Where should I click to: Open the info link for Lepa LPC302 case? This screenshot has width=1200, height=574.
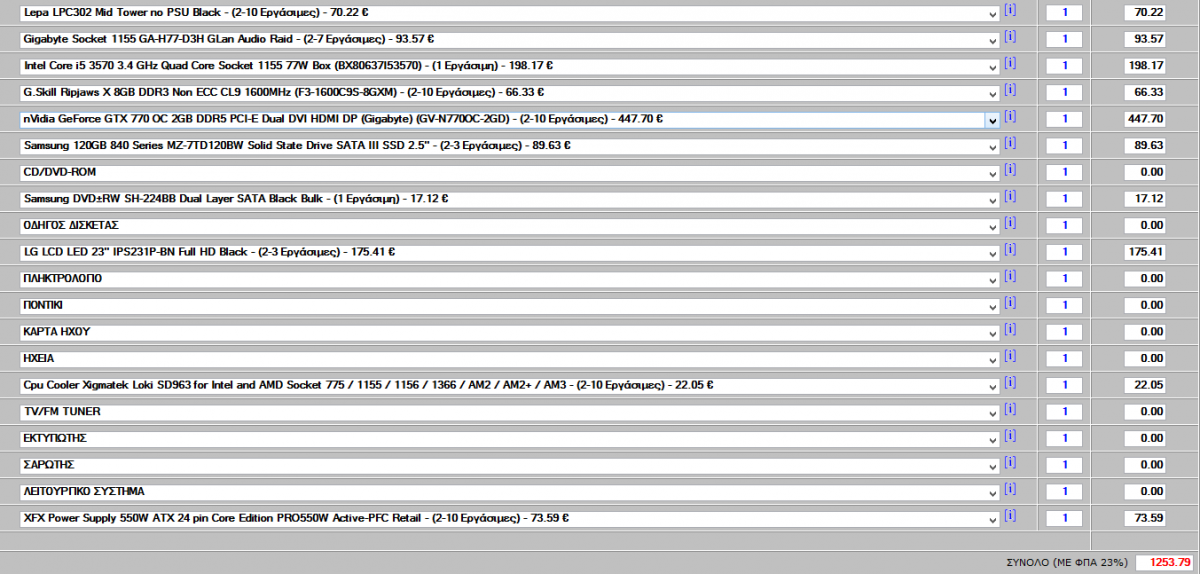point(1010,10)
